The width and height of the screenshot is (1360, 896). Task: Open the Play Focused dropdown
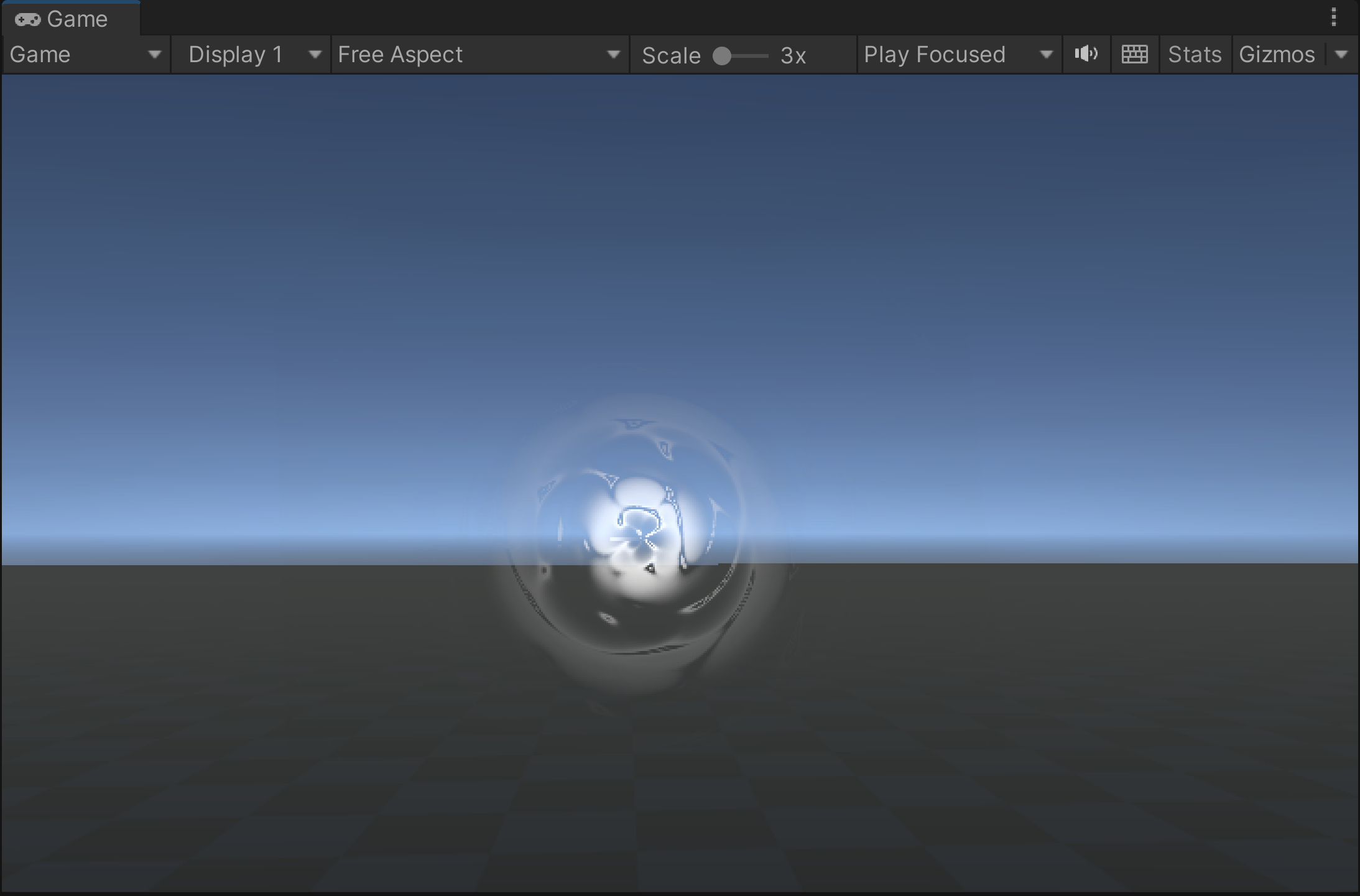tap(959, 55)
